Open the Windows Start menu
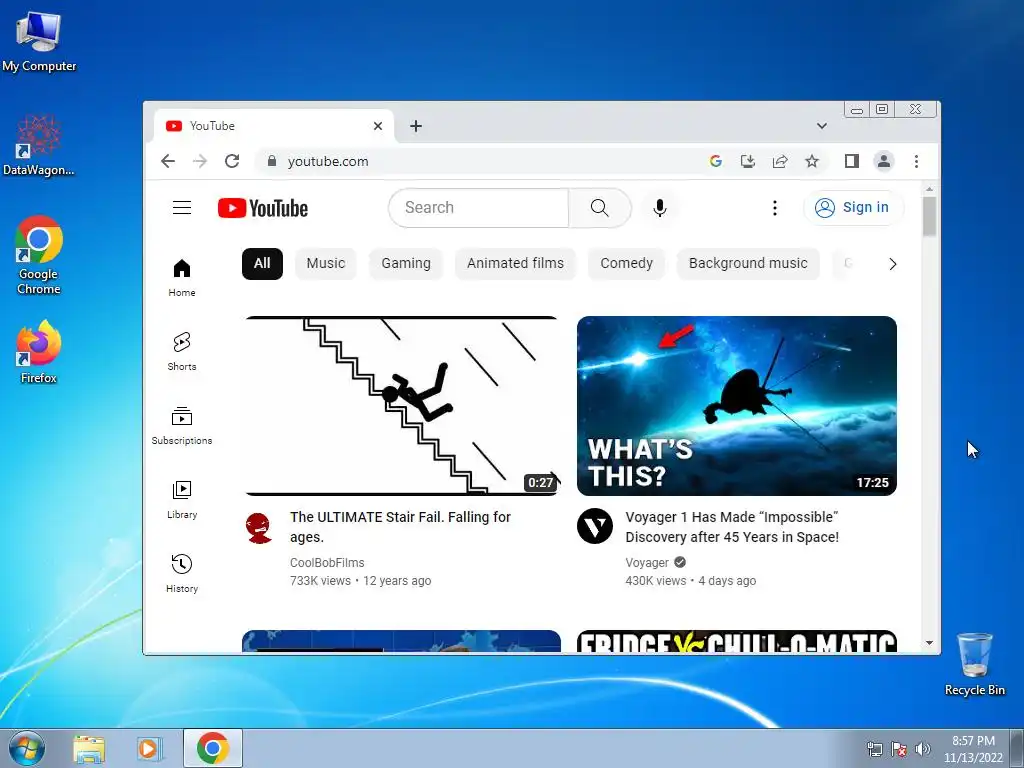Screen dimensions: 1024x768 (x=26, y=748)
